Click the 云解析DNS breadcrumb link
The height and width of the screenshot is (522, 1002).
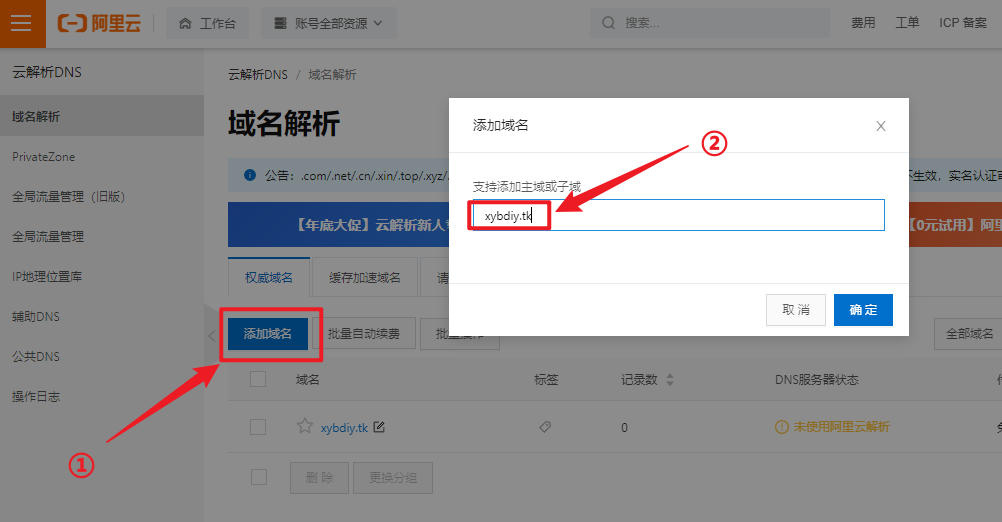(258, 75)
